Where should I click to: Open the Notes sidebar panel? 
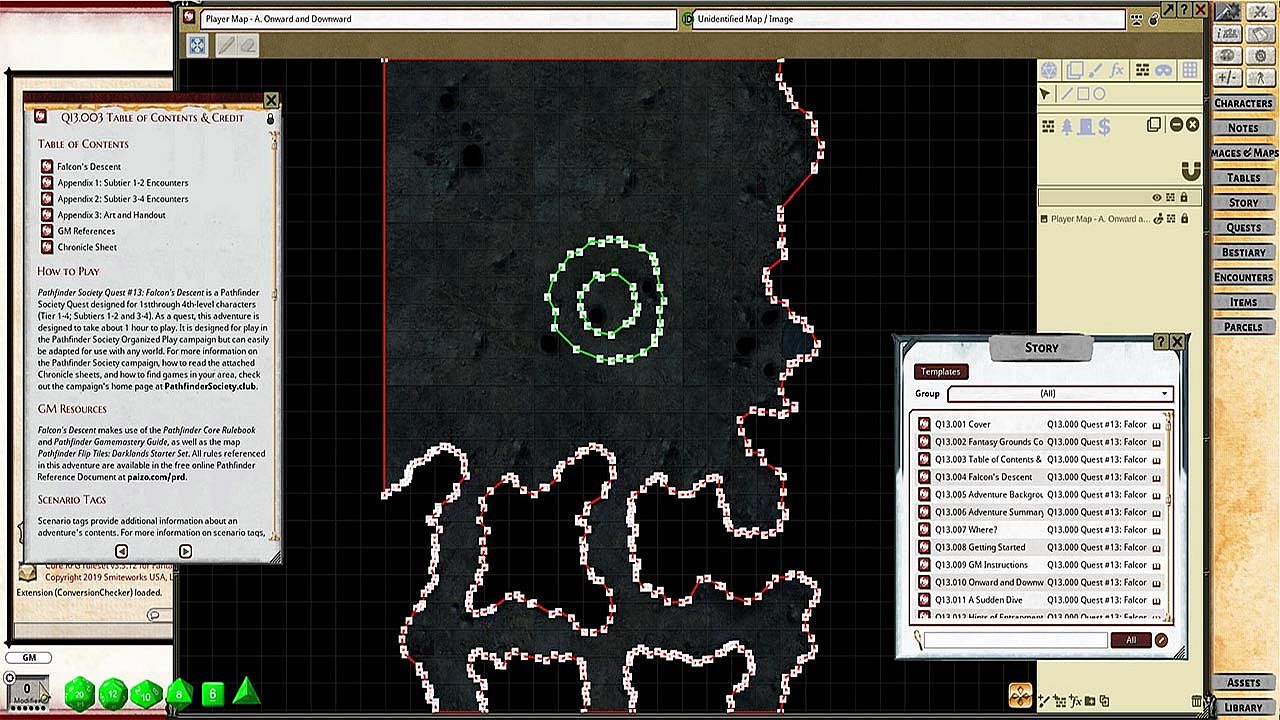click(1243, 128)
